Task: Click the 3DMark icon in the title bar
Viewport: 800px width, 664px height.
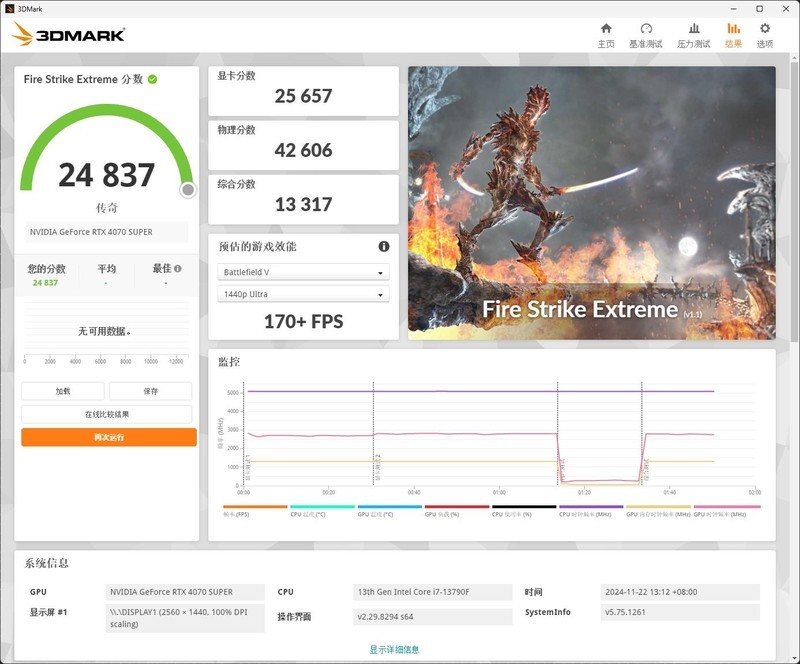Action: point(12,9)
